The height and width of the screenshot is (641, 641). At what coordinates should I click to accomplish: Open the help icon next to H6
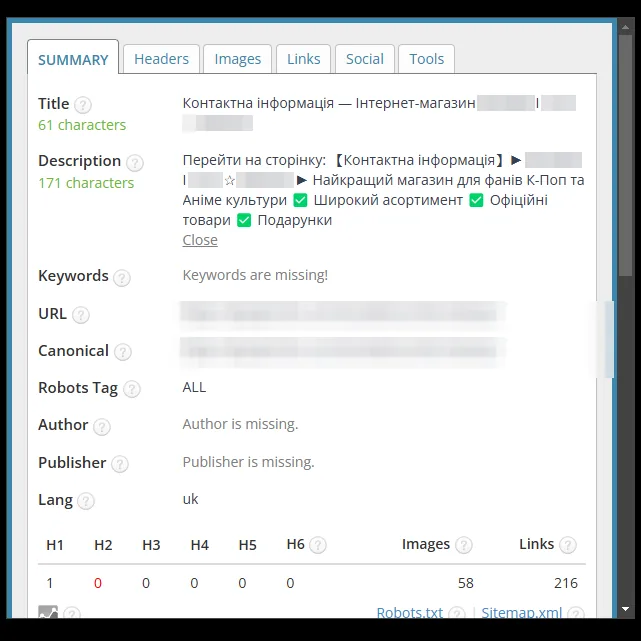[318, 545]
